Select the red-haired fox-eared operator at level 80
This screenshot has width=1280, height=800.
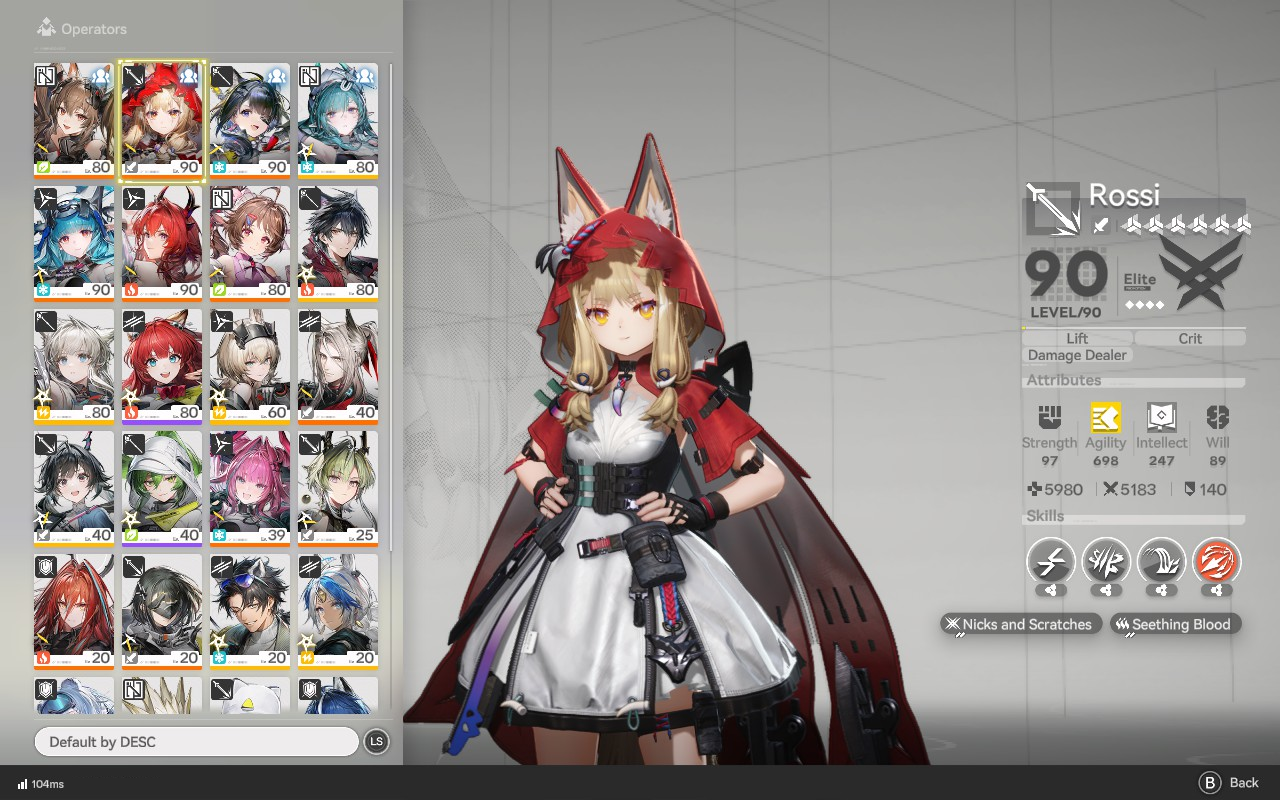pyautogui.click(x=162, y=367)
